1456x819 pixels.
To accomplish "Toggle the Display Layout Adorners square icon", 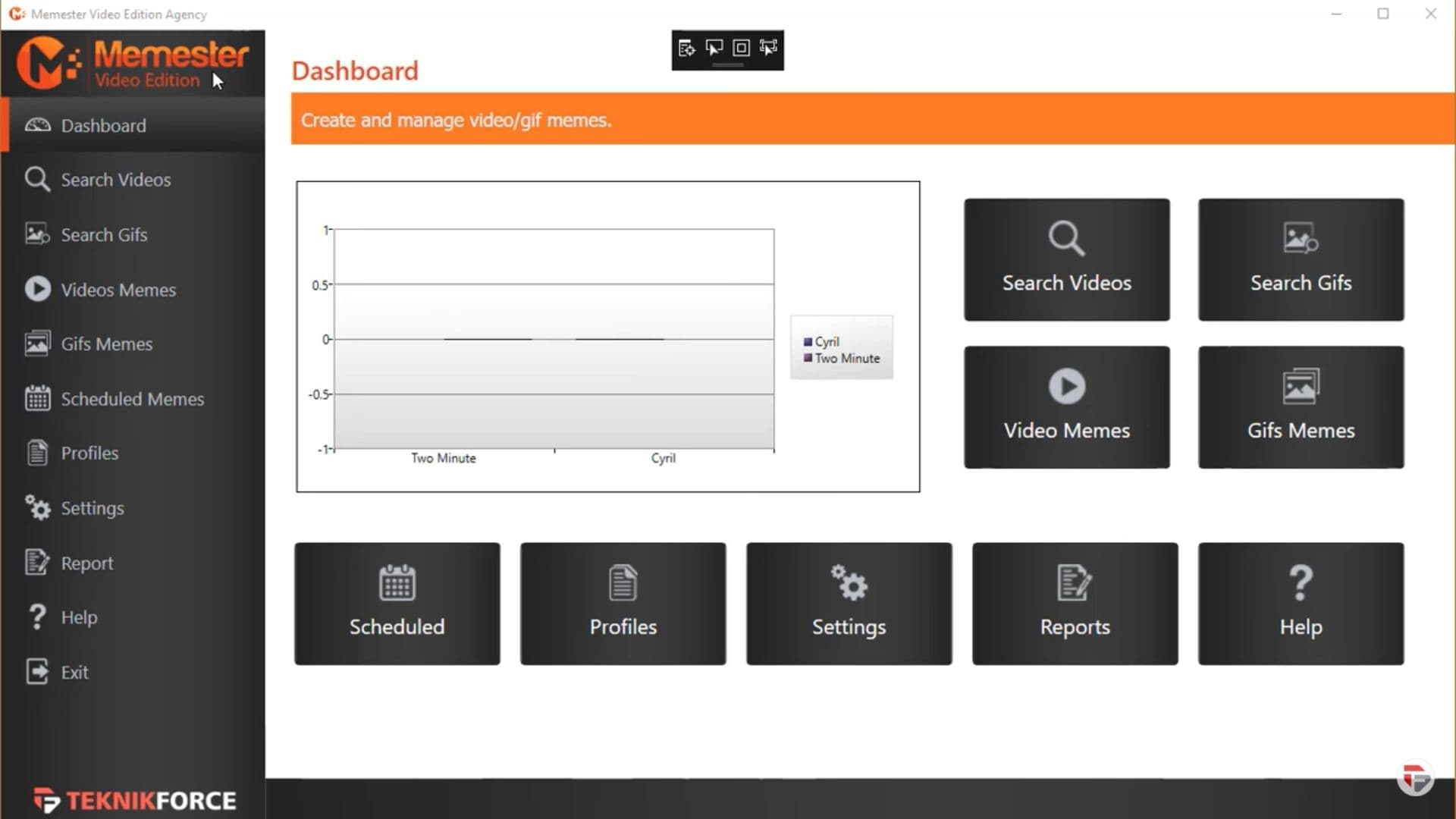I will point(741,49).
